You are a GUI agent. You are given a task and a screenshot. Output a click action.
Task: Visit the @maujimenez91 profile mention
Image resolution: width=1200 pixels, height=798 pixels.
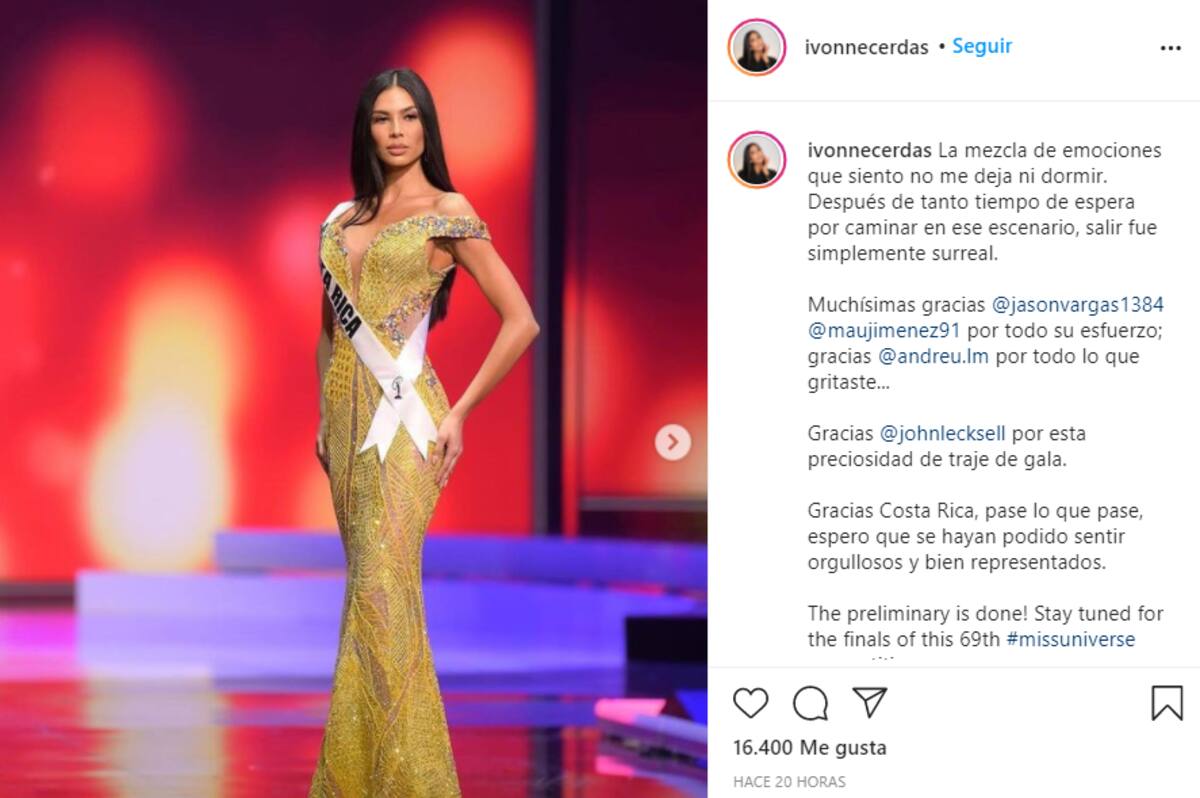876,330
